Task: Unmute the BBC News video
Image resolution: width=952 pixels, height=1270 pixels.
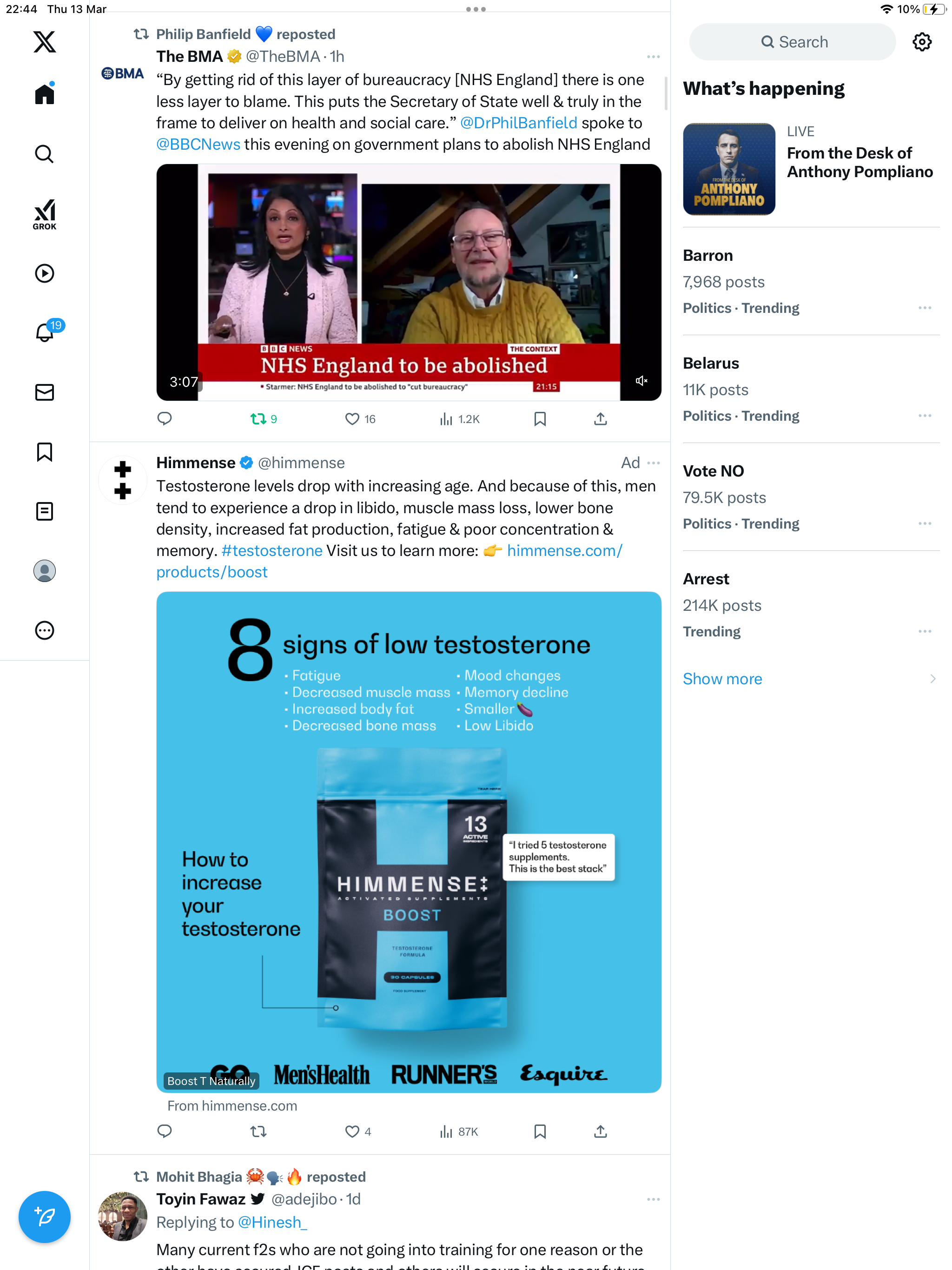Action: pos(641,381)
